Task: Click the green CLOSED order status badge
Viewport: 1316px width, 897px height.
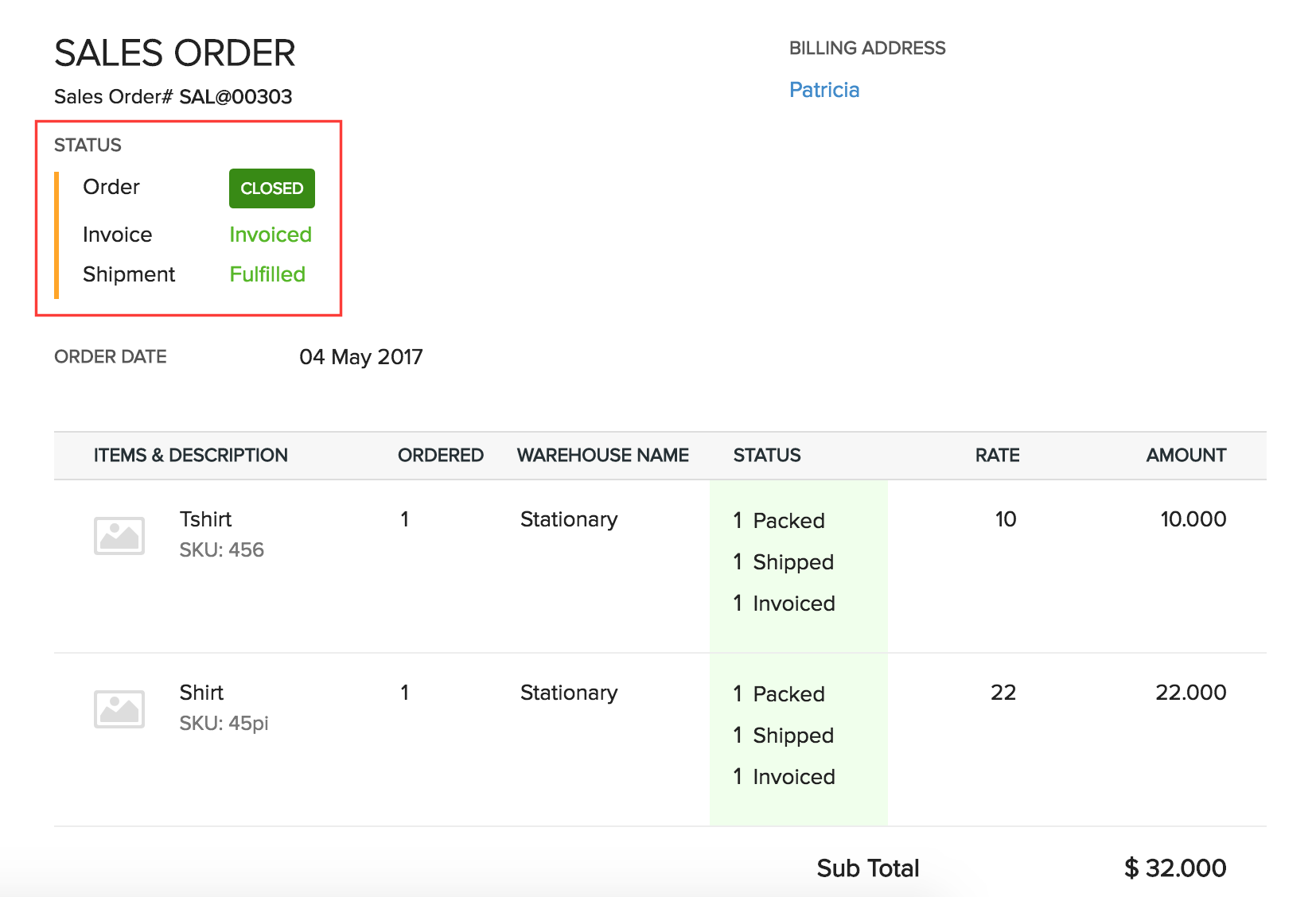Action: 271,188
